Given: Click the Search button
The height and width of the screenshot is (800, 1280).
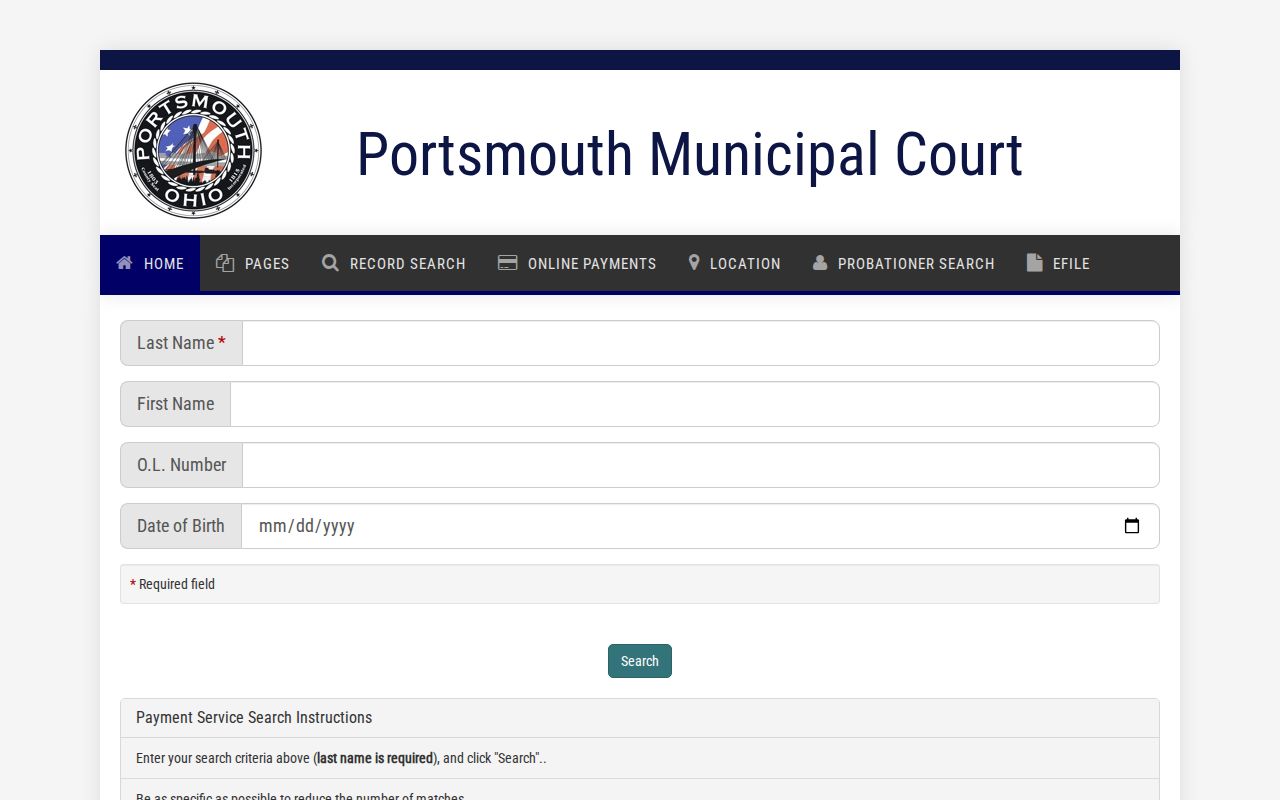Looking at the screenshot, I should [640, 661].
